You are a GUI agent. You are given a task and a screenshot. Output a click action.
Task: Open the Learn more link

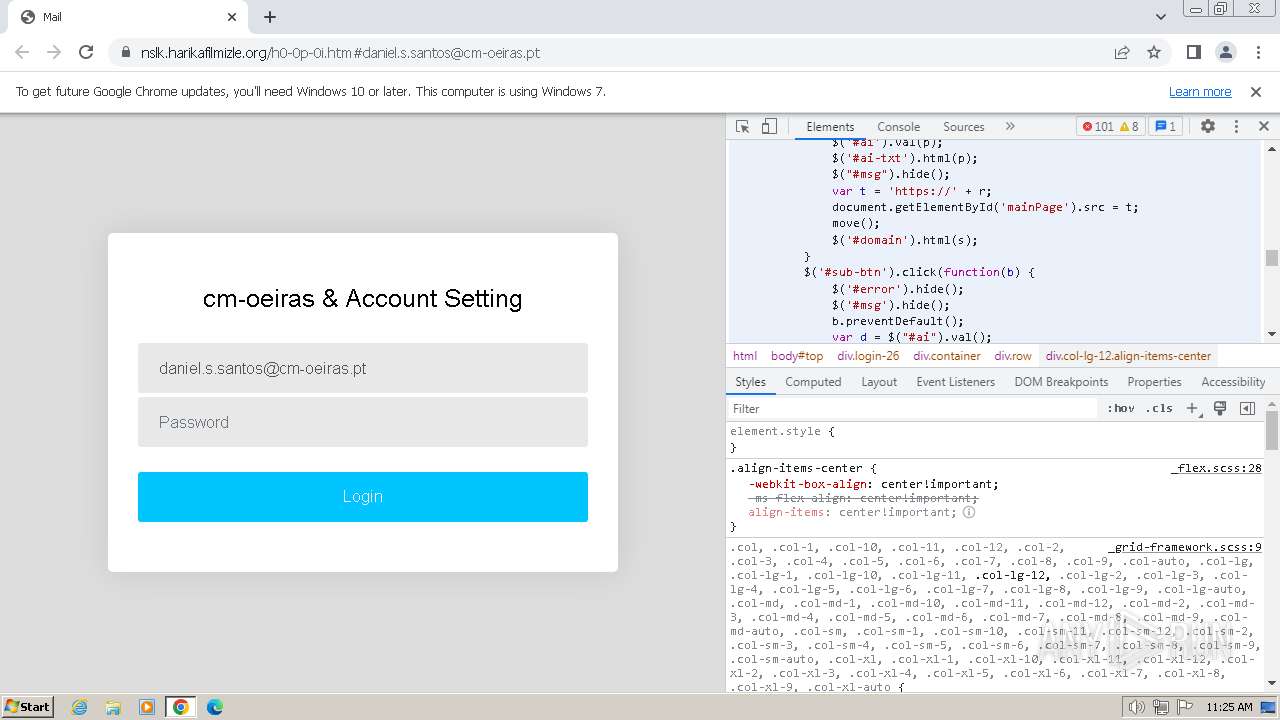(x=1200, y=91)
